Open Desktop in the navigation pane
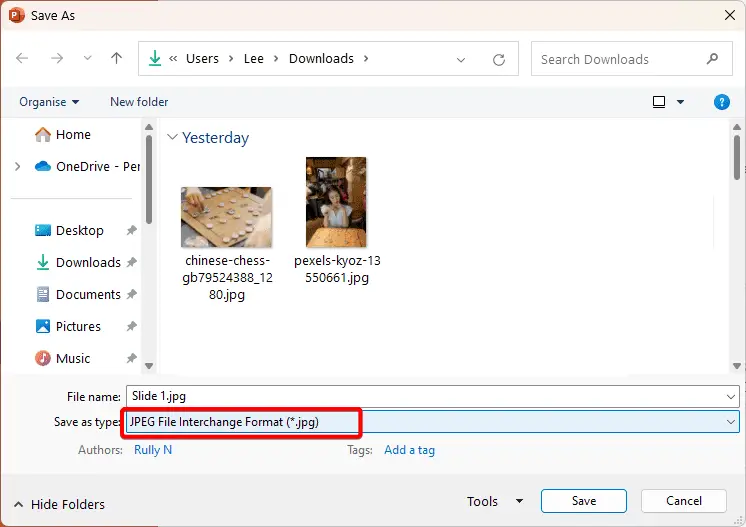The image size is (746, 527). coord(79,231)
